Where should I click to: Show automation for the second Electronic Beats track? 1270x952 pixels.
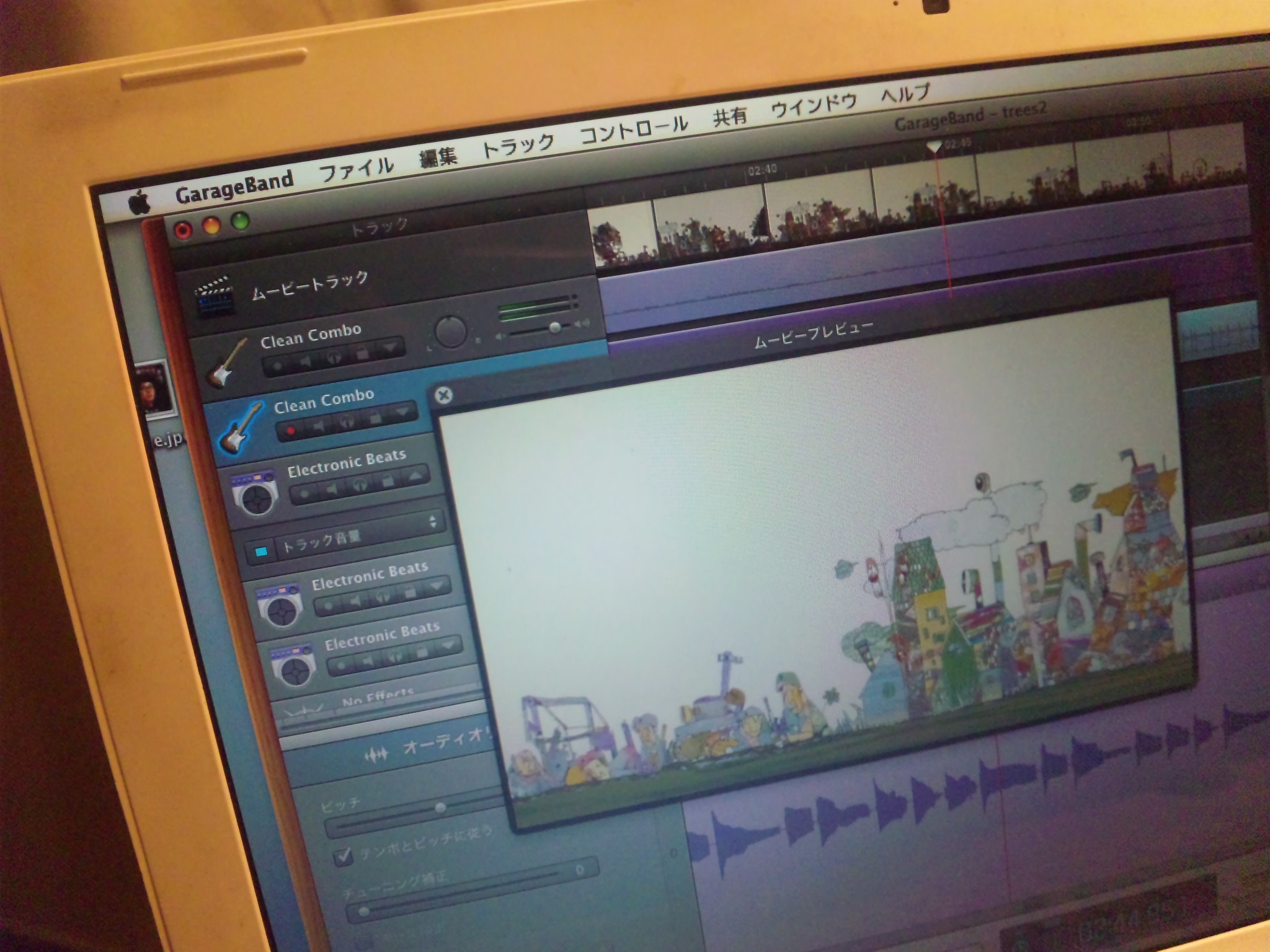tap(438, 586)
